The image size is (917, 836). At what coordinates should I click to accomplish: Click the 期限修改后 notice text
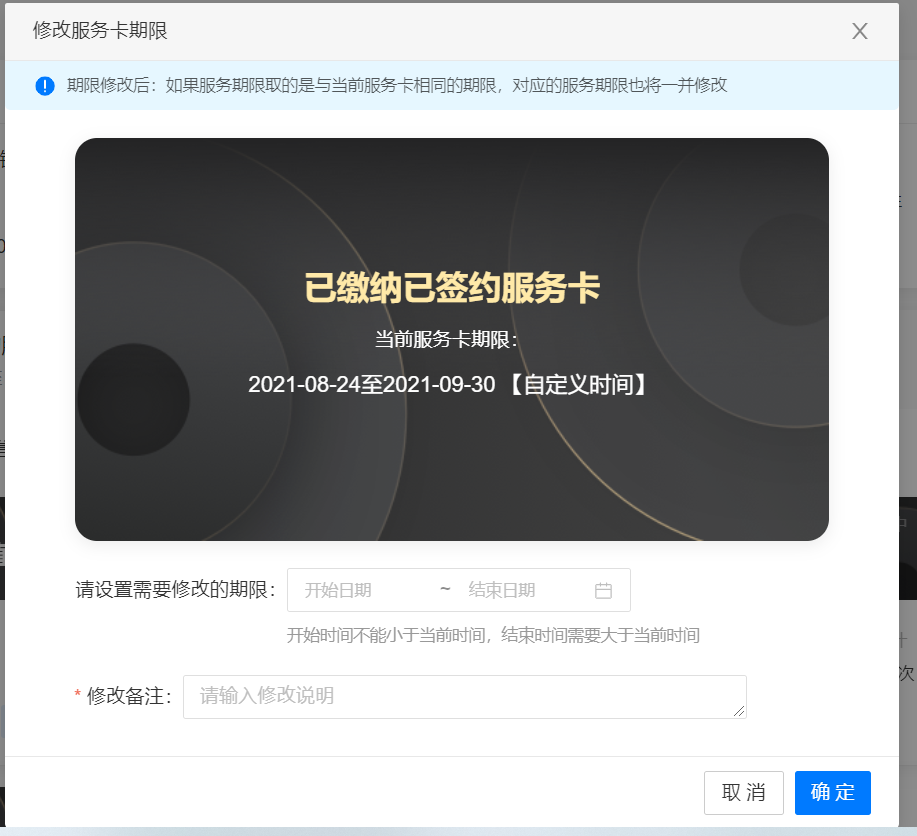[x=397, y=85]
